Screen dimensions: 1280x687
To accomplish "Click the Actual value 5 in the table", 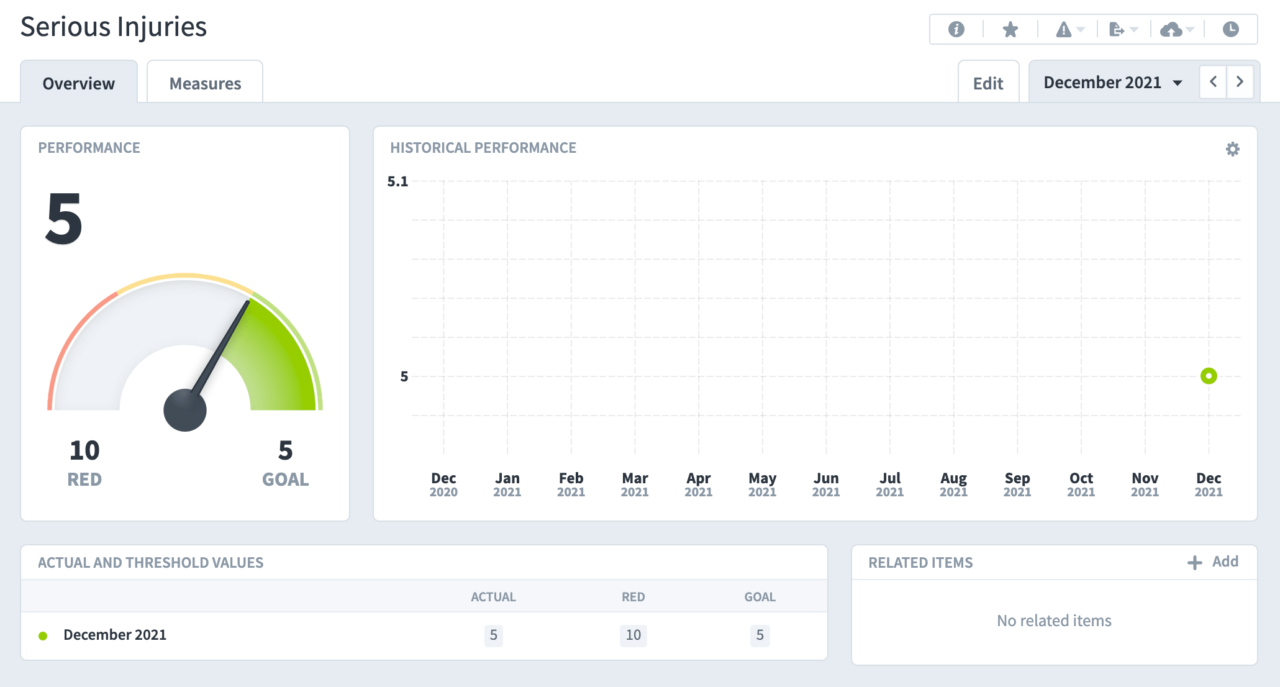I will pos(493,635).
